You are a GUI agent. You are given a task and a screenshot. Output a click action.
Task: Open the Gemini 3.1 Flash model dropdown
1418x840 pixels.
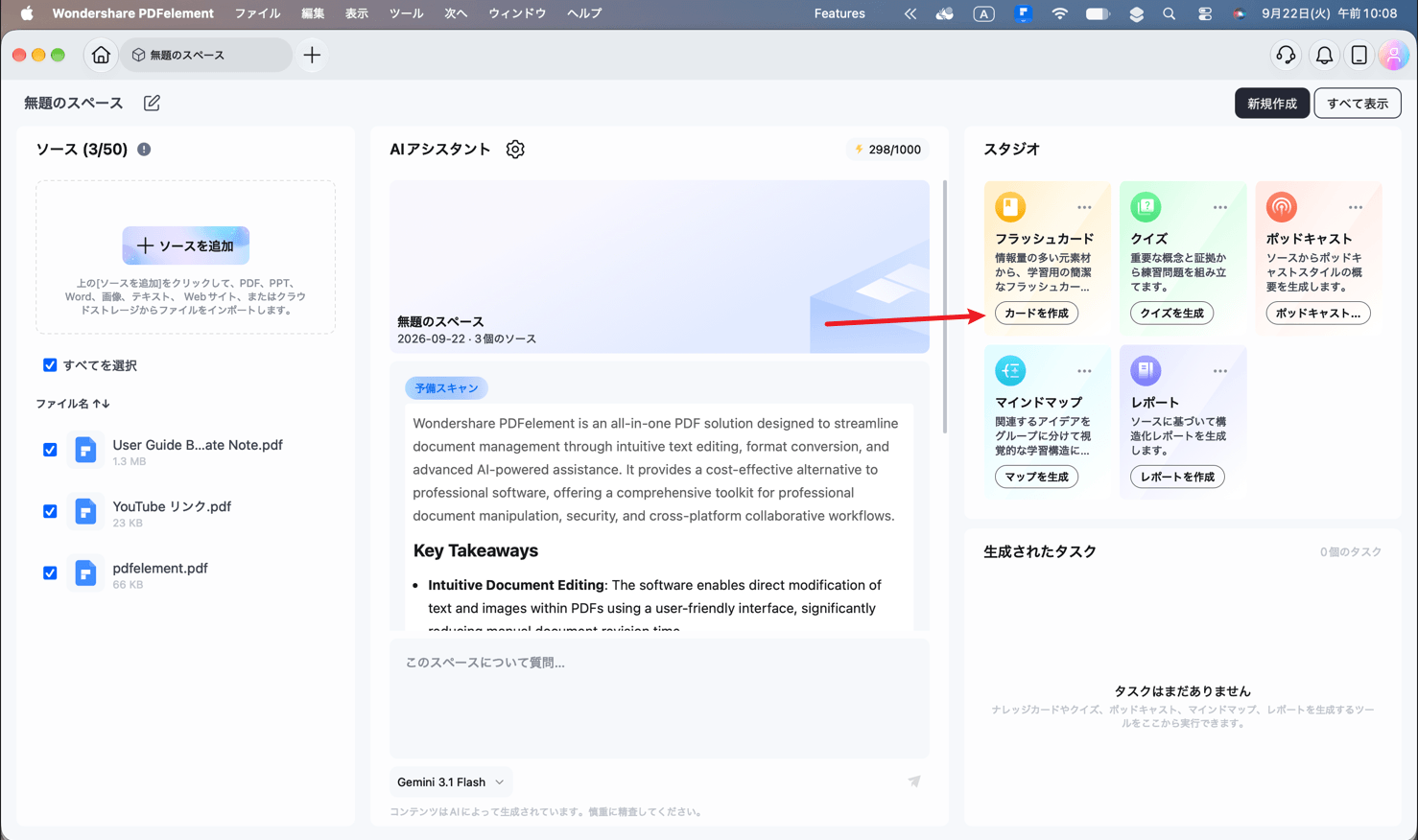coord(451,782)
